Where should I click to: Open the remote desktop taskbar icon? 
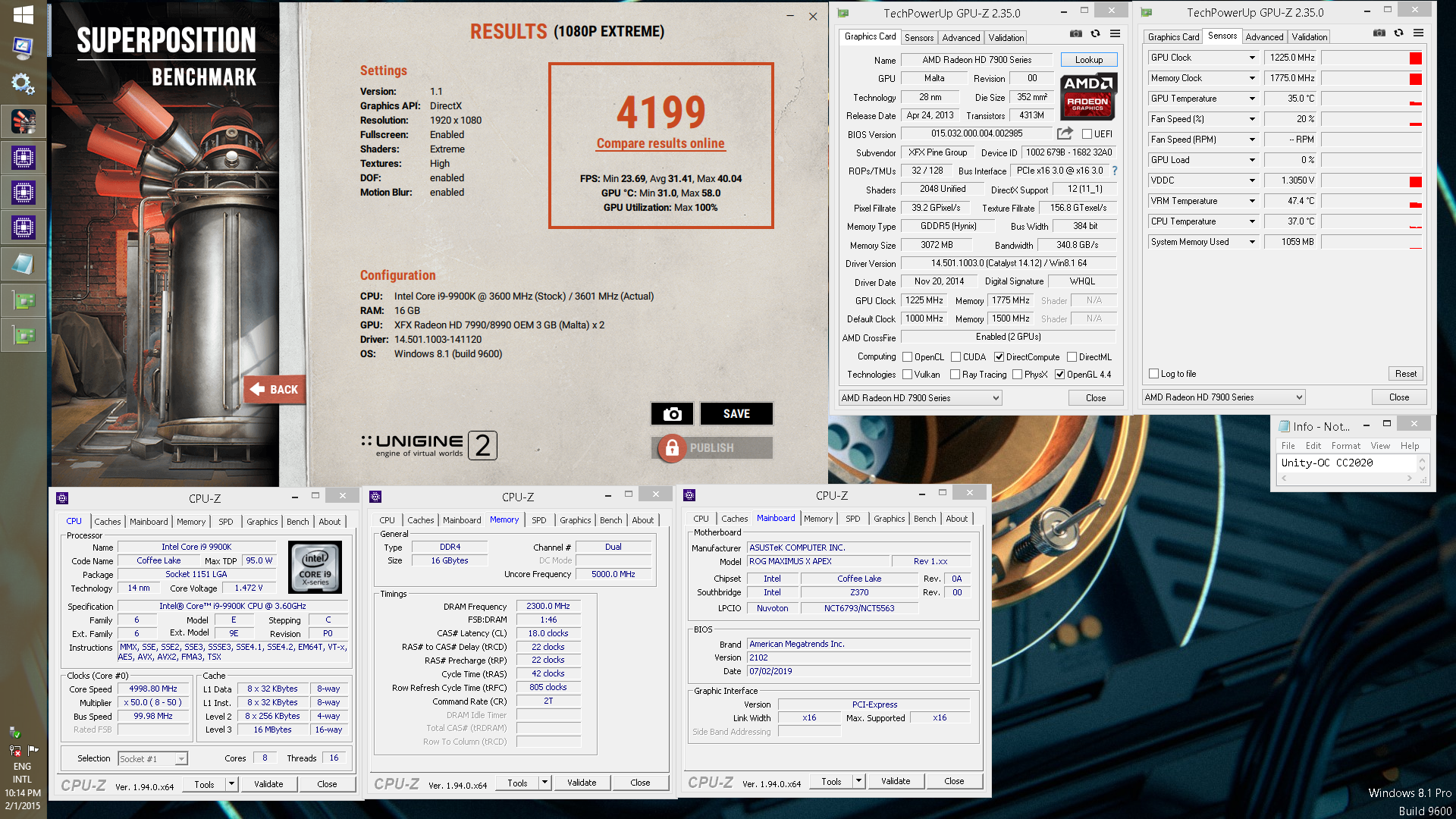point(23,48)
